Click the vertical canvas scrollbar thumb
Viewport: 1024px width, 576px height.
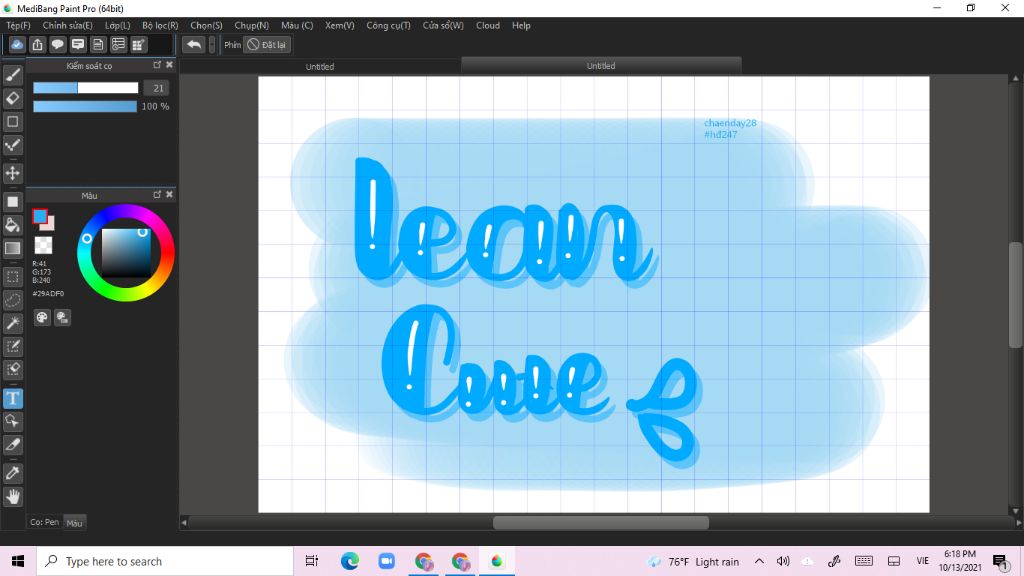click(1016, 295)
